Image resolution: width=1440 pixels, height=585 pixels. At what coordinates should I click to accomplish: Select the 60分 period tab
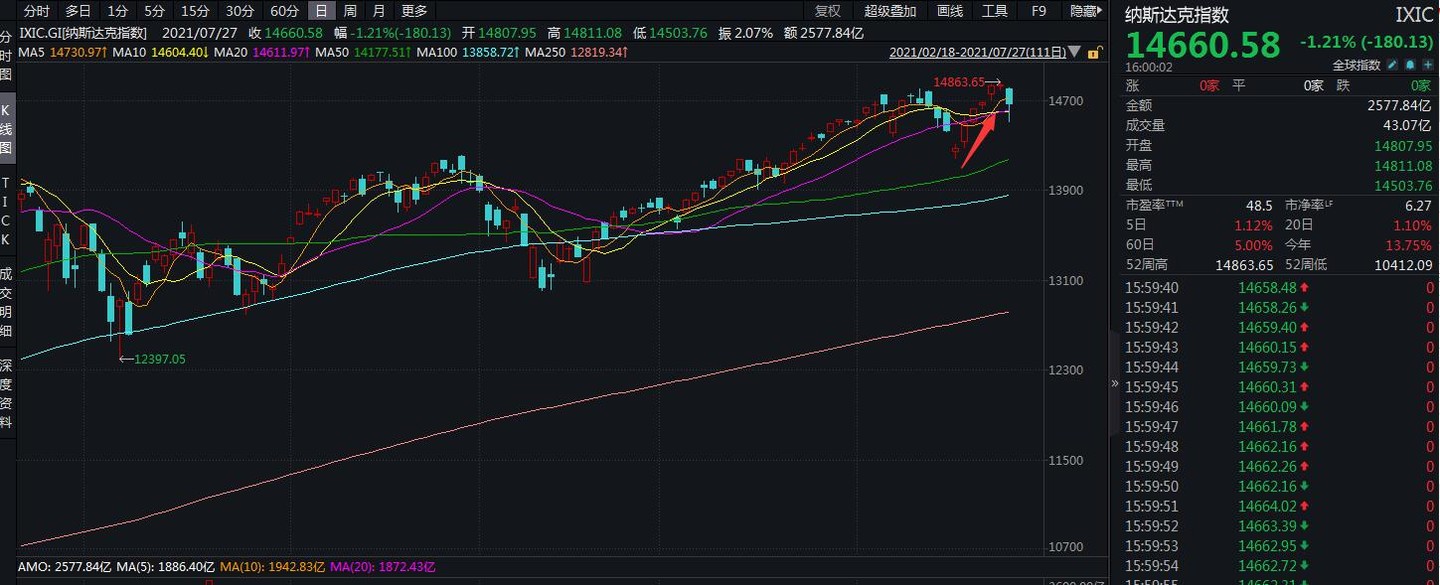click(284, 11)
